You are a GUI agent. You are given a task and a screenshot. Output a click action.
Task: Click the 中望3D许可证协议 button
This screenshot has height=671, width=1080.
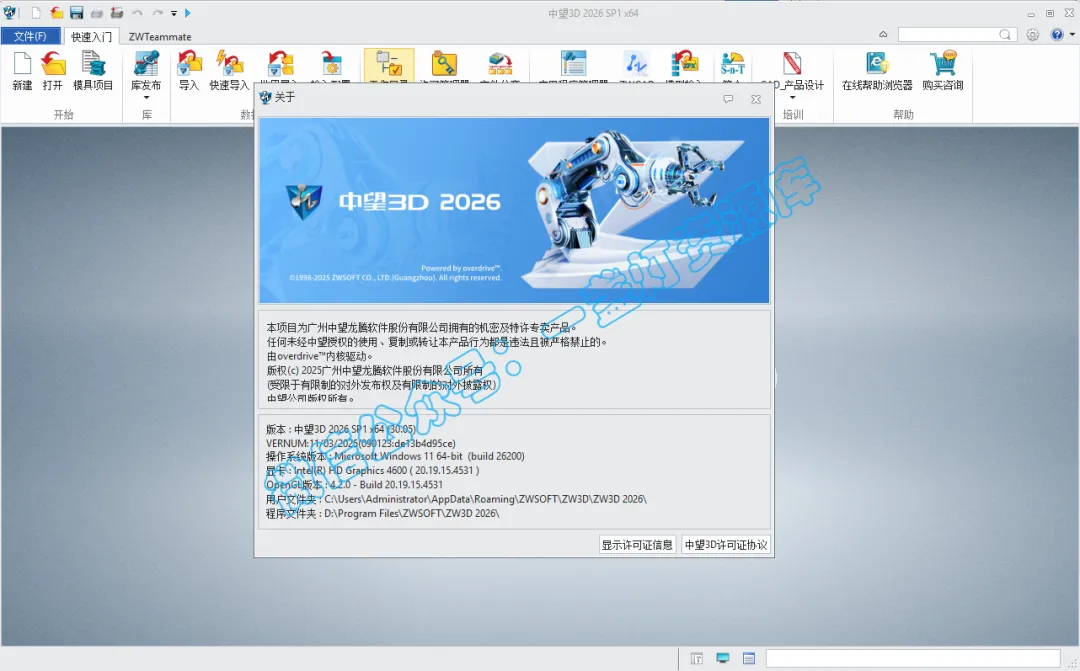point(726,545)
